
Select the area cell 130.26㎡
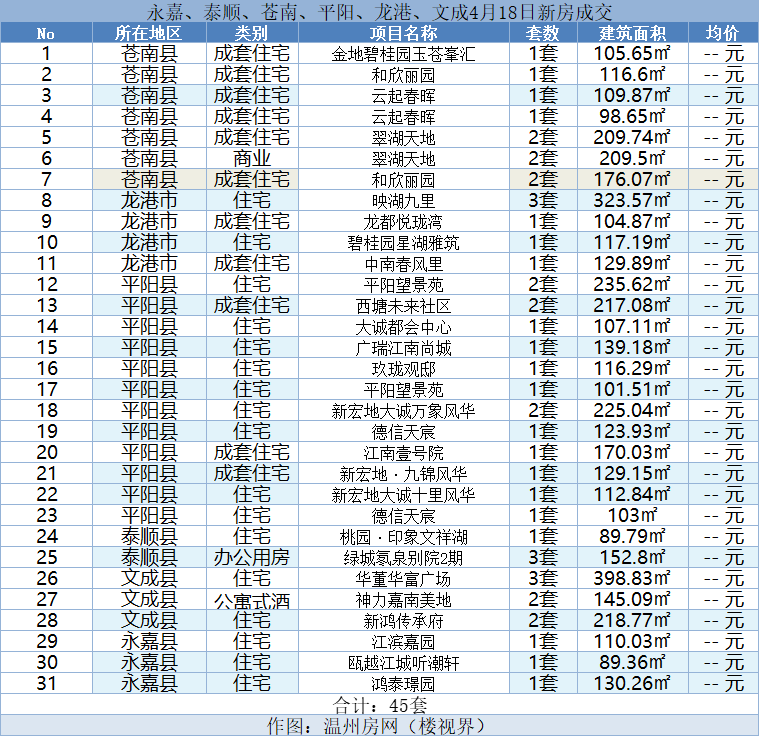632,684
